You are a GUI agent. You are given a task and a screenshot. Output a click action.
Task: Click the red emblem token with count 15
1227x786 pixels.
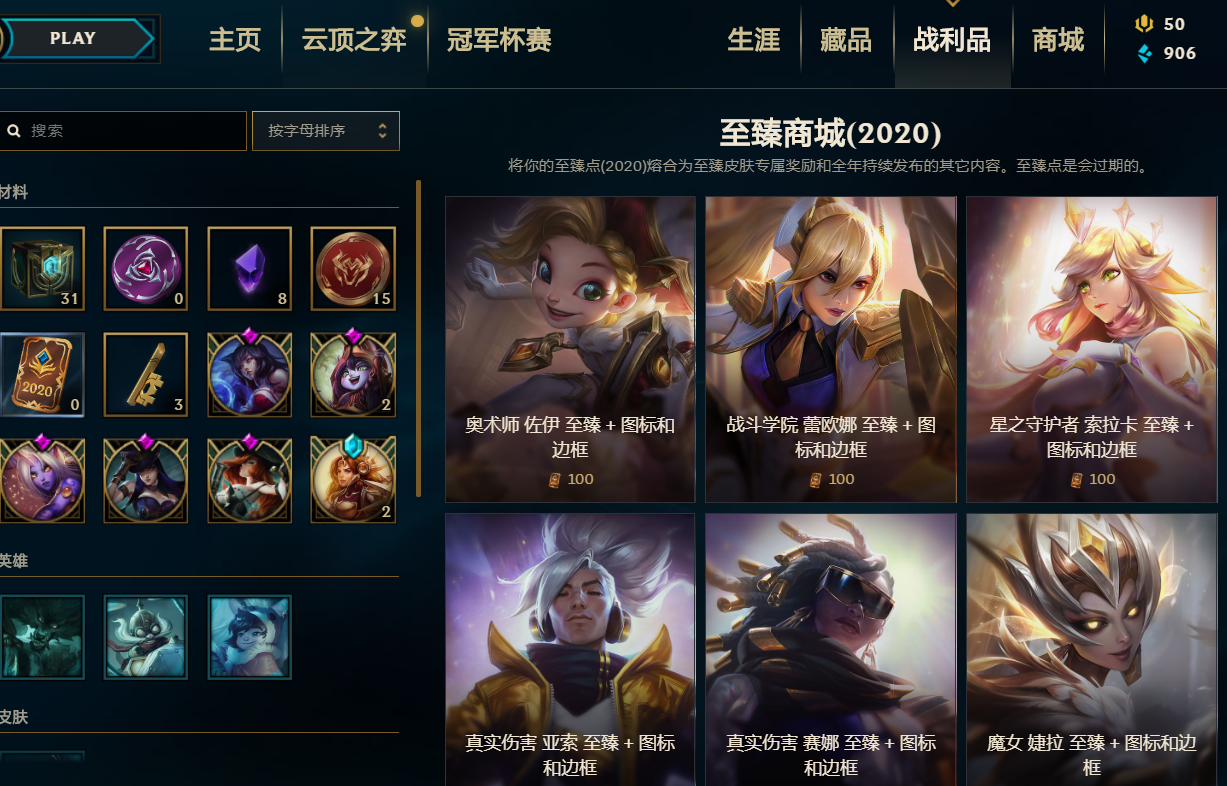click(353, 268)
